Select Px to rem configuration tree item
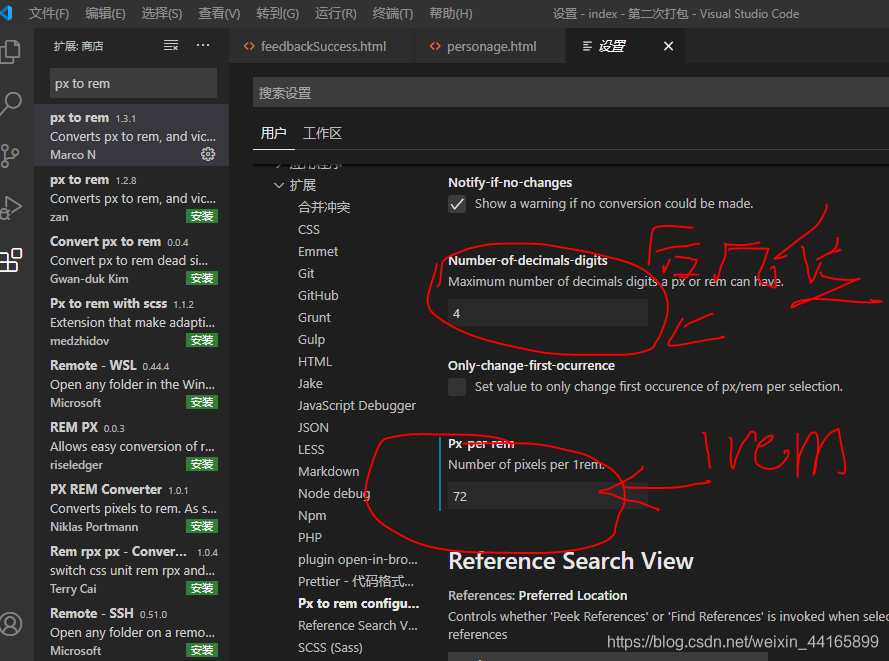This screenshot has height=661, width=889. [x=358, y=604]
